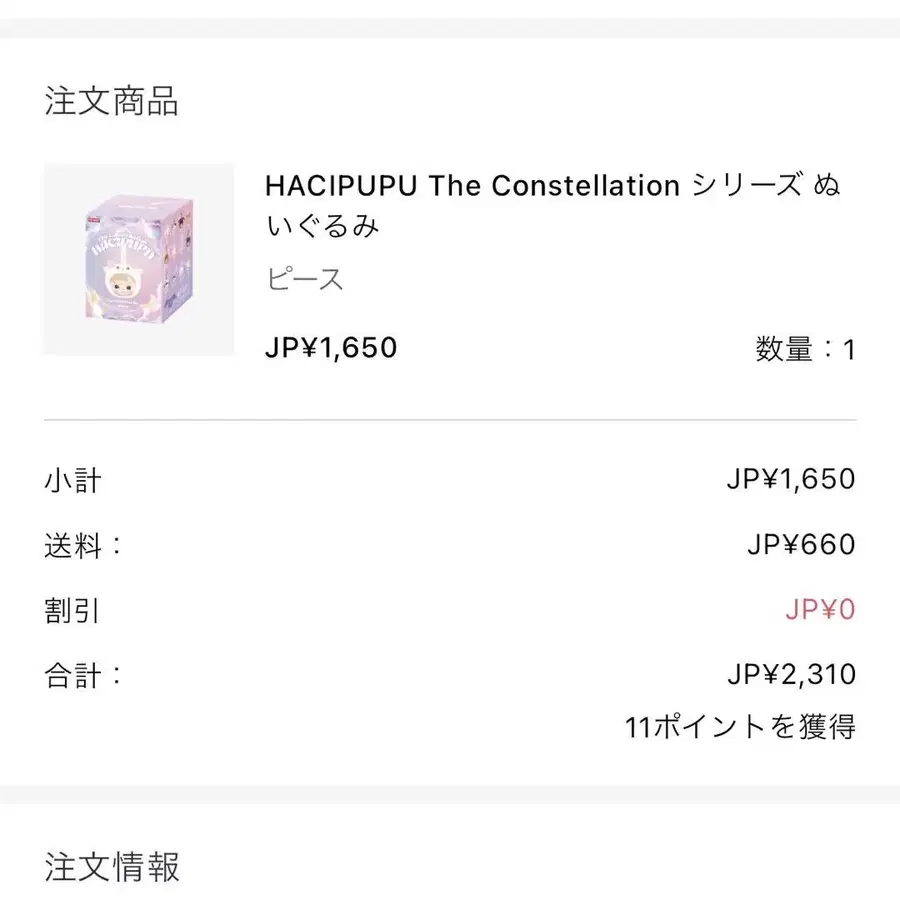The height and width of the screenshot is (900, 900).
Task: Click the 送料 shipping label
Action: pos(83,545)
